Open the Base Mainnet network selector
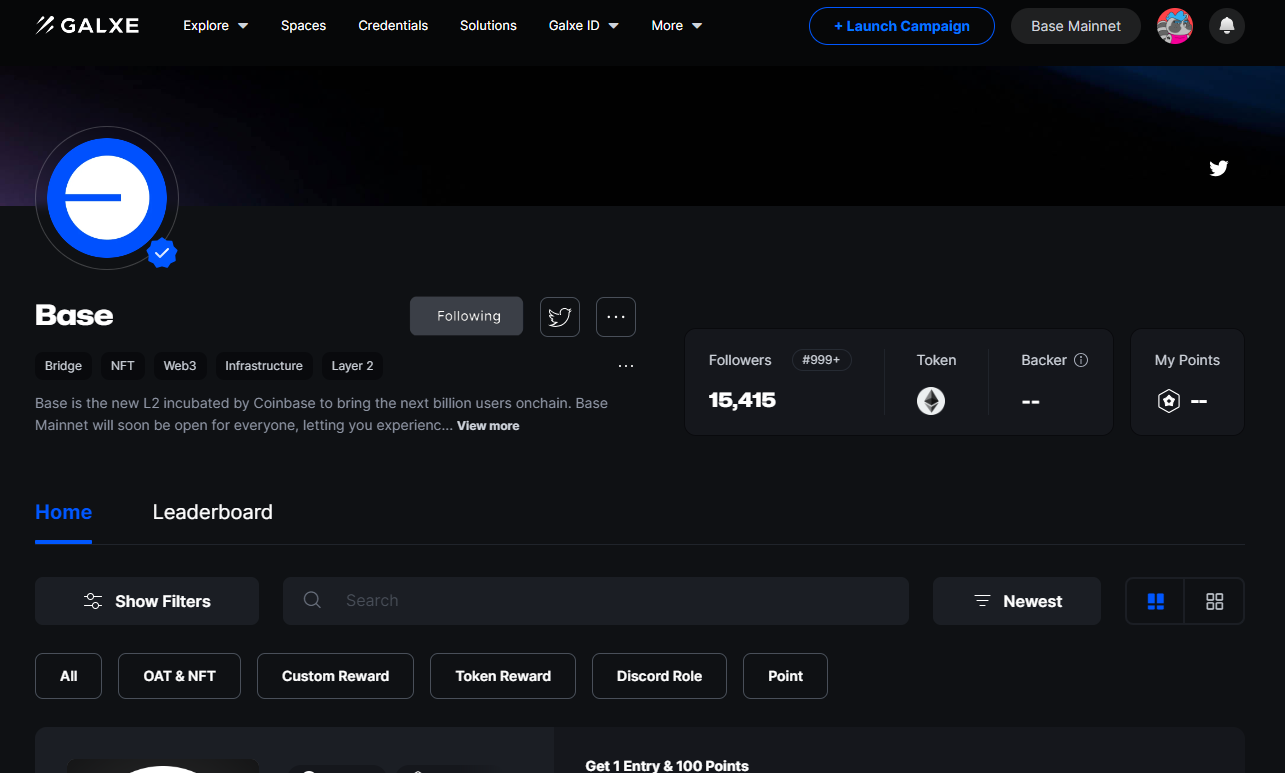 tap(1076, 26)
